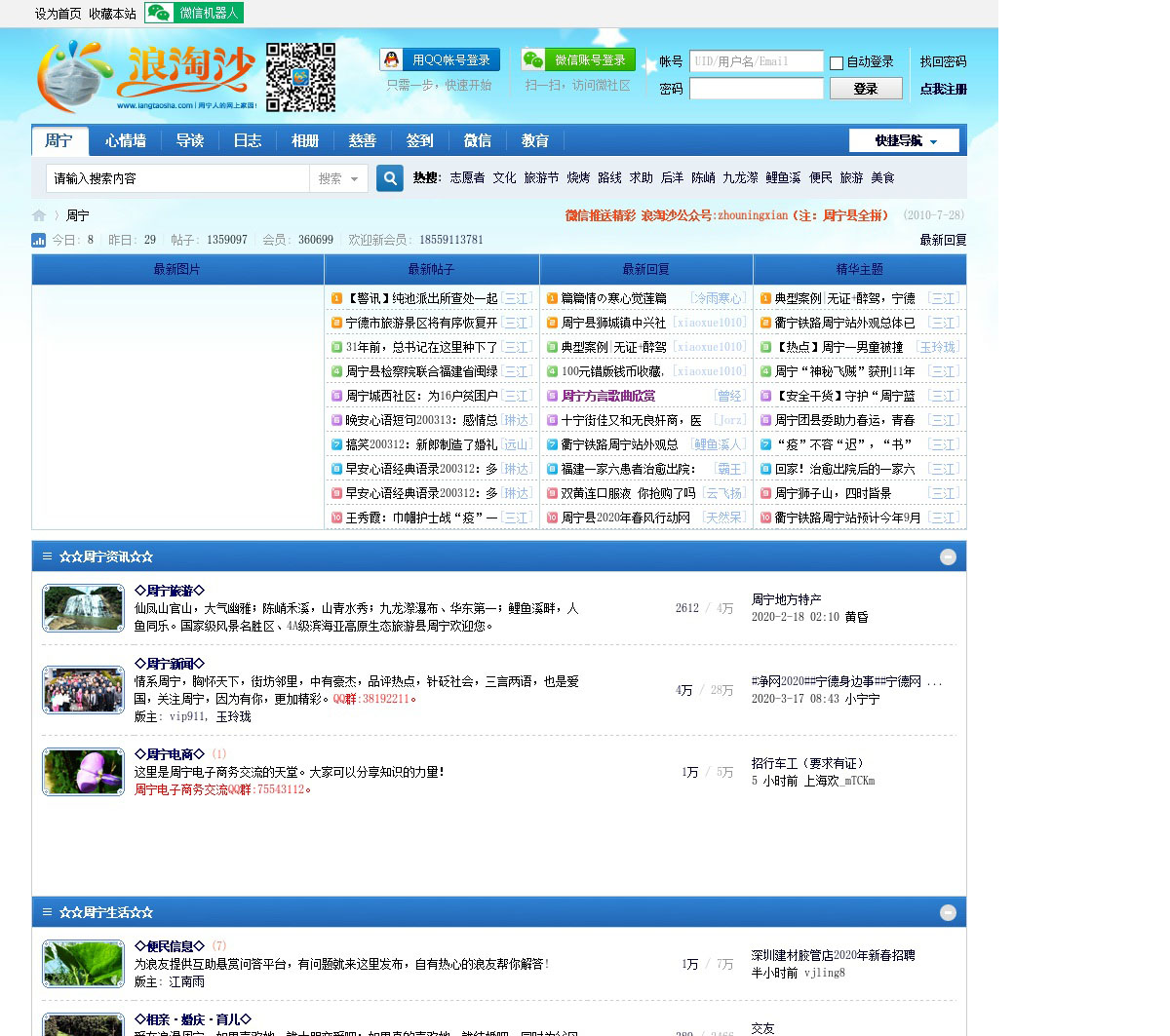1170x1036 pixels.
Task: Click the 点我注册 link
Action: coord(943,89)
